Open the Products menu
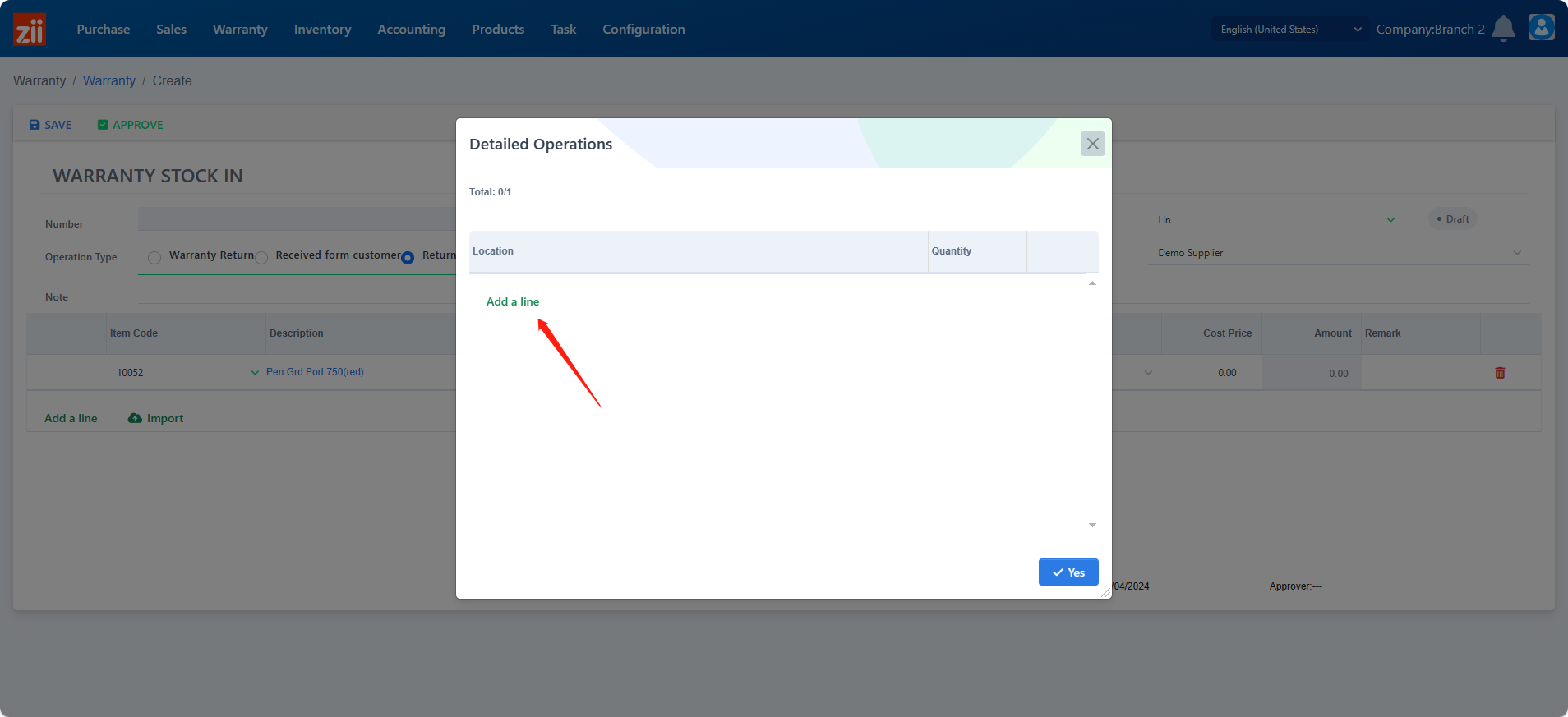This screenshot has height=717, width=1568. pyautogui.click(x=498, y=29)
